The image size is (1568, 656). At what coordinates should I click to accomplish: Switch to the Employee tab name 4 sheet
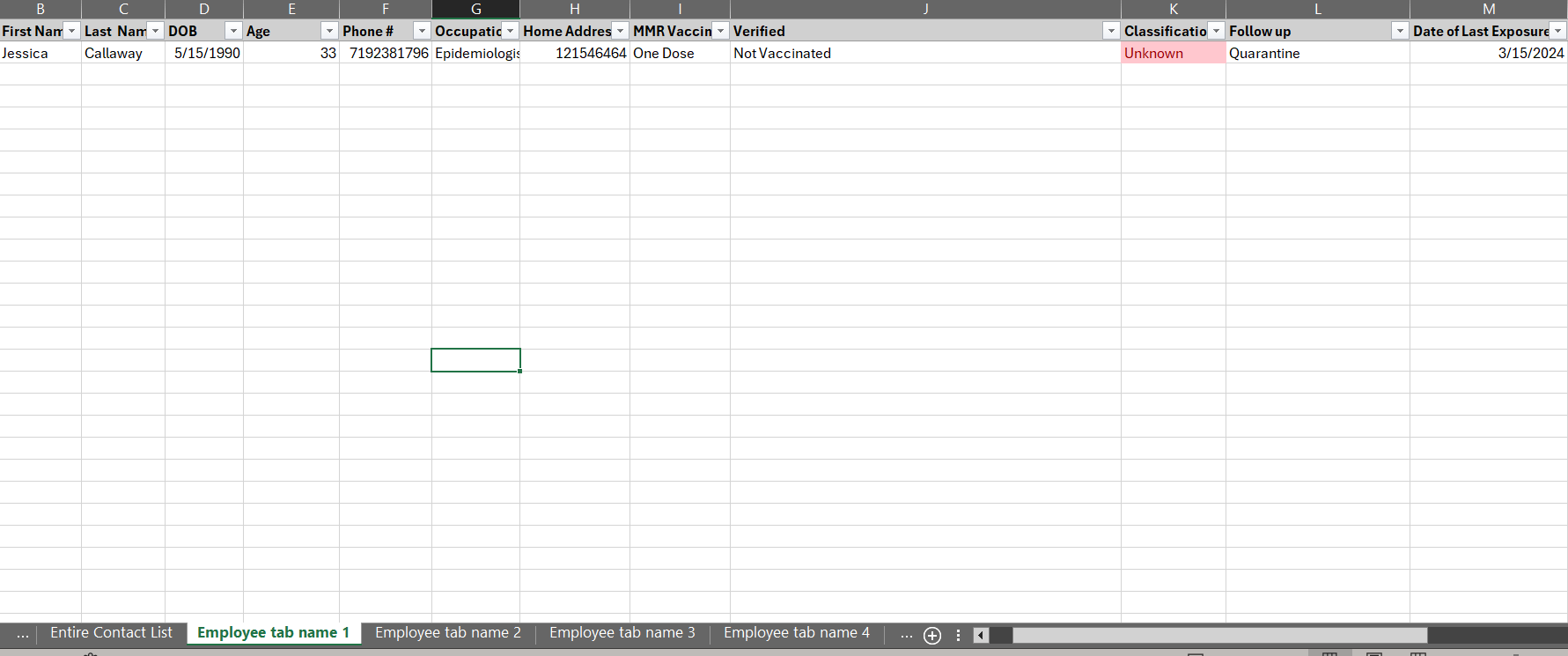tap(797, 633)
